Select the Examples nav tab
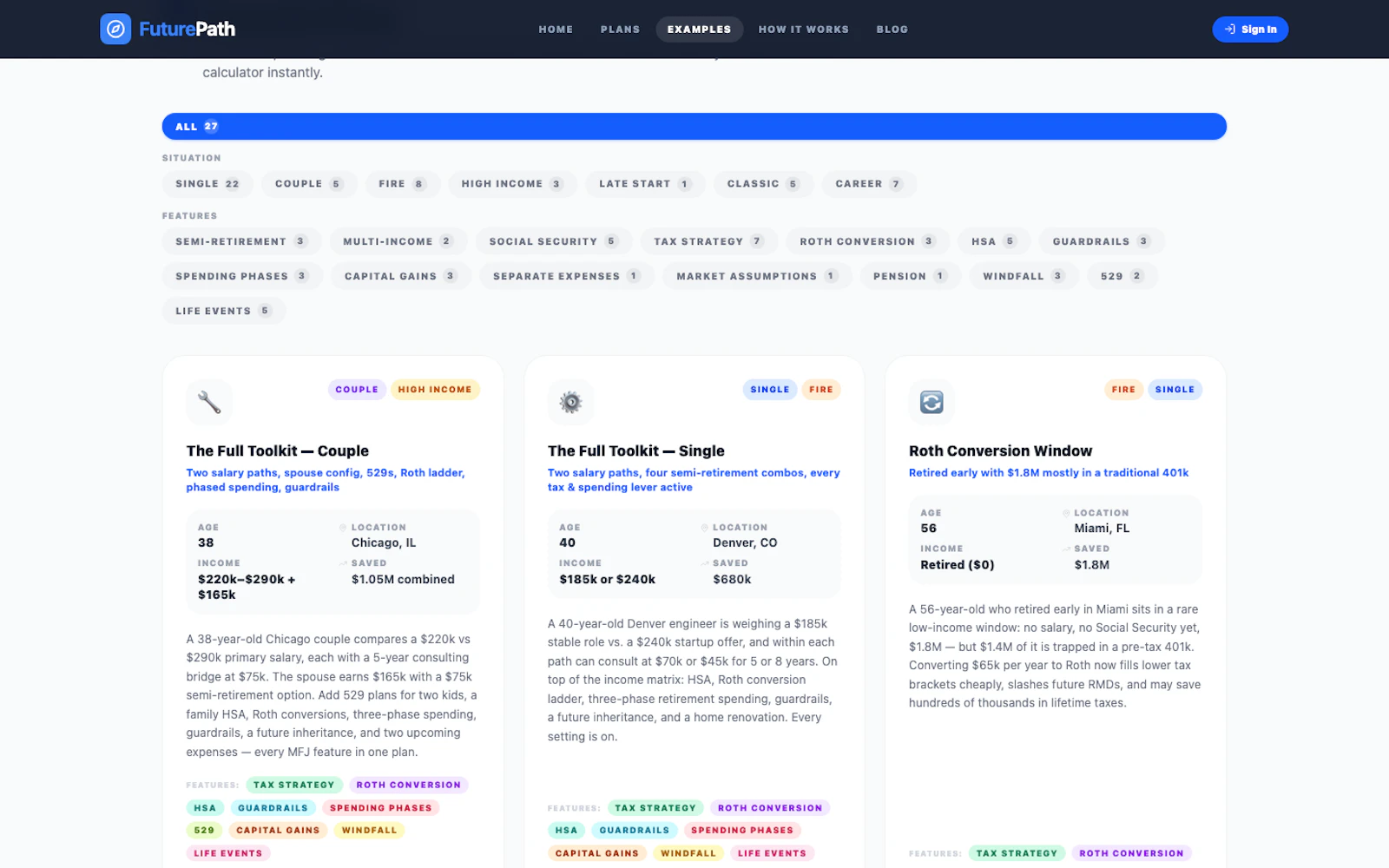Screen dimensions: 1389x868 click(699, 30)
